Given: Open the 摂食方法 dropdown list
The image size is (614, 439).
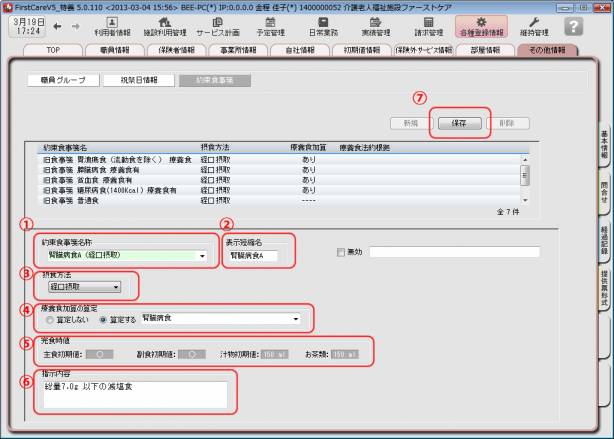Looking at the screenshot, I should coord(116,288).
